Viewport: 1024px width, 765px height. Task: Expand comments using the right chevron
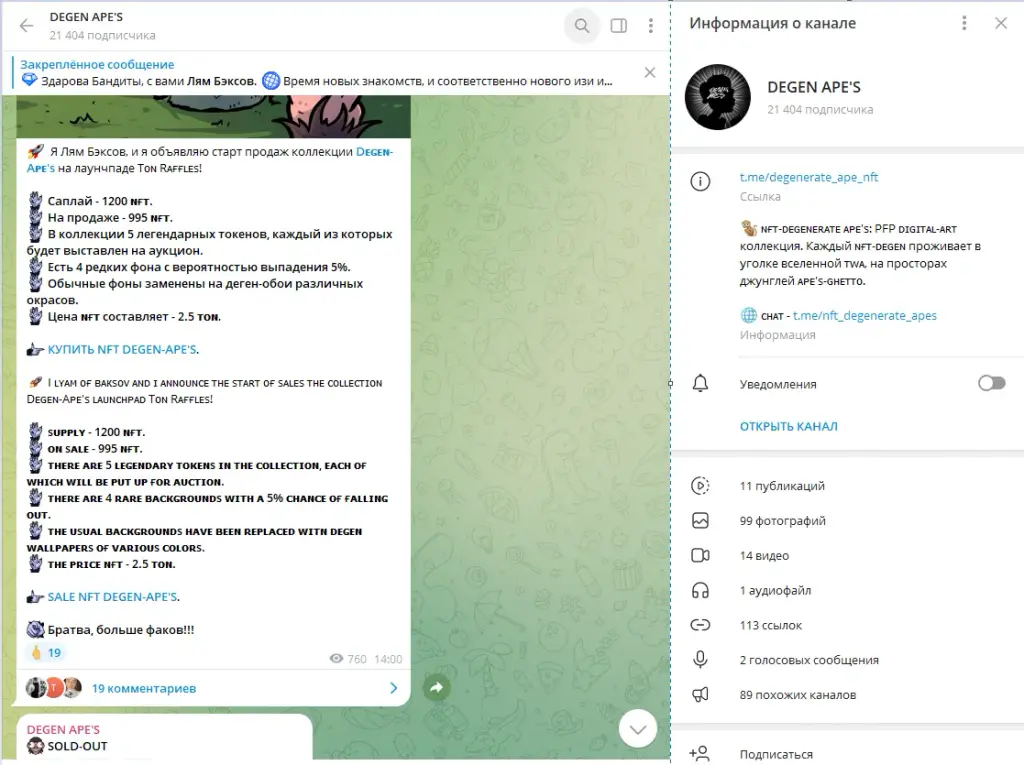coord(393,688)
